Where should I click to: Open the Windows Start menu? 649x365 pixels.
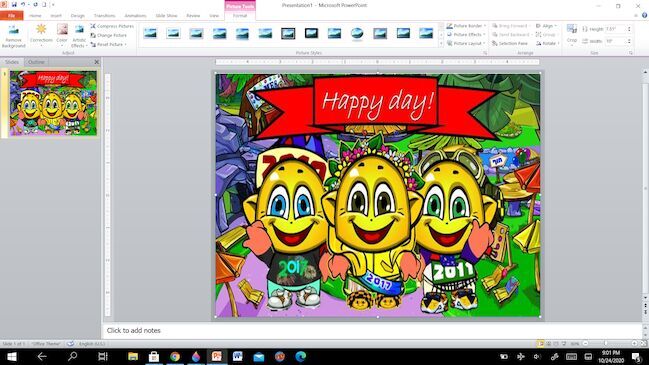point(12,356)
